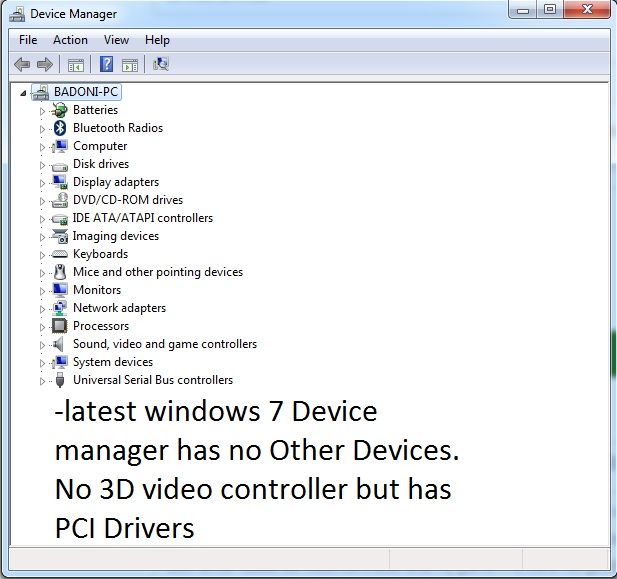Expand the Computer node arrow
Image resolution: width=617 pixels, height=579 pixels.
(42, 147)
